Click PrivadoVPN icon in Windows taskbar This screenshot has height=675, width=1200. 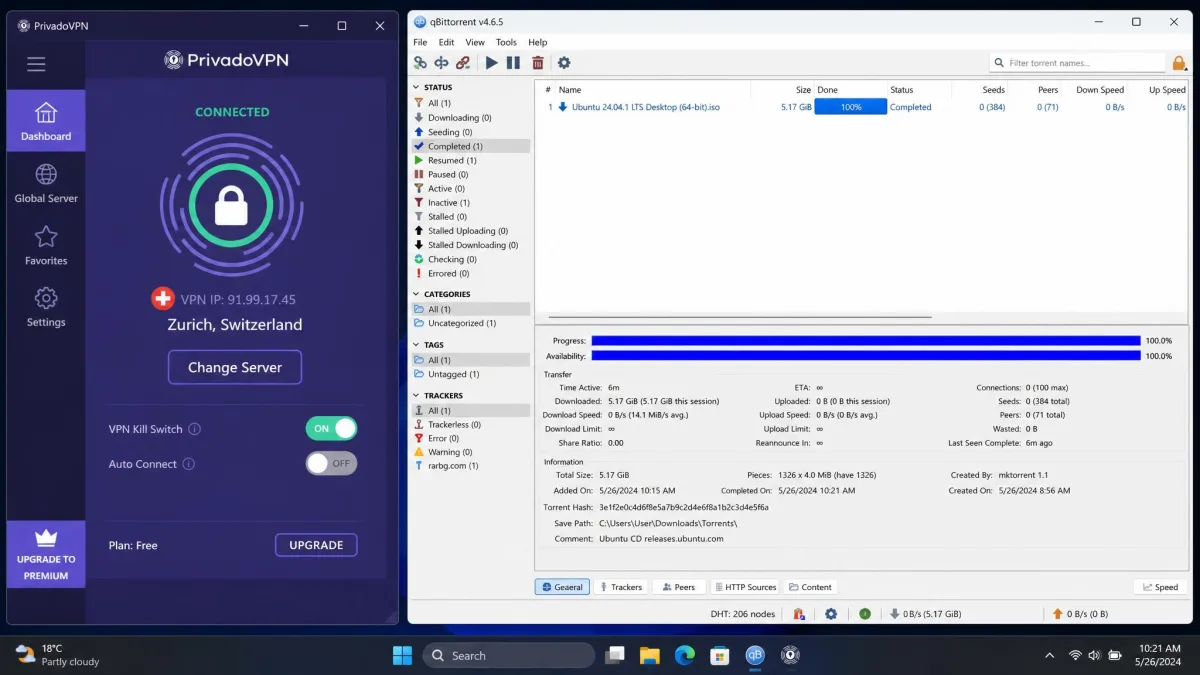pos(790,655)
